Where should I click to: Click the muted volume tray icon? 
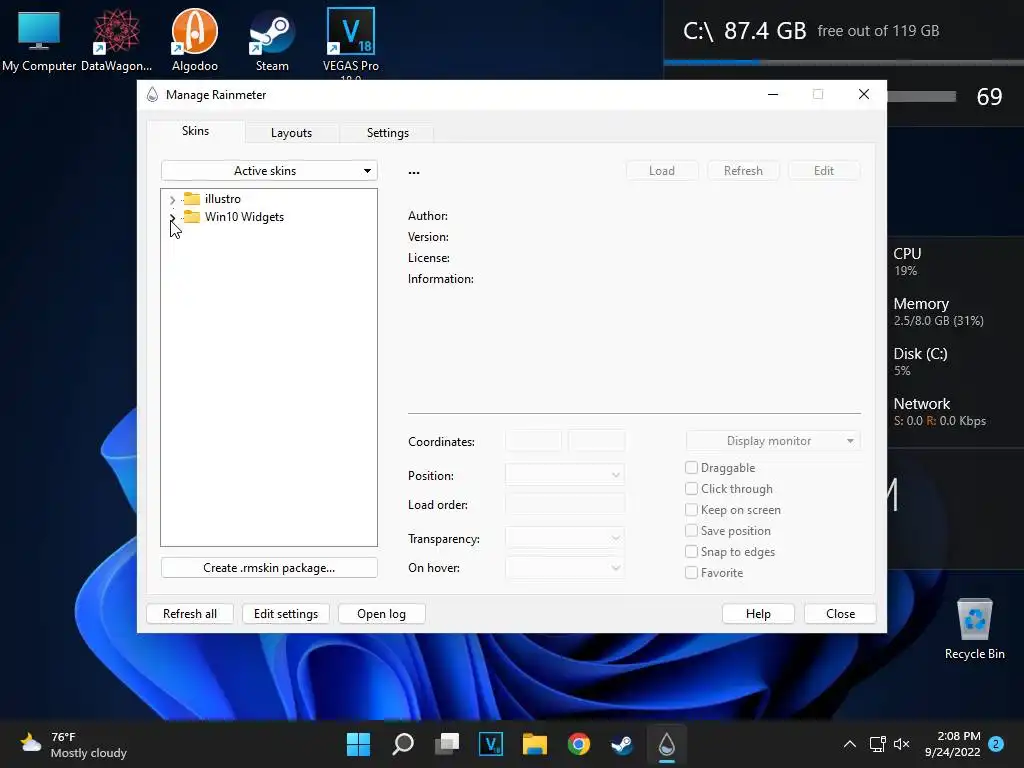901,744
